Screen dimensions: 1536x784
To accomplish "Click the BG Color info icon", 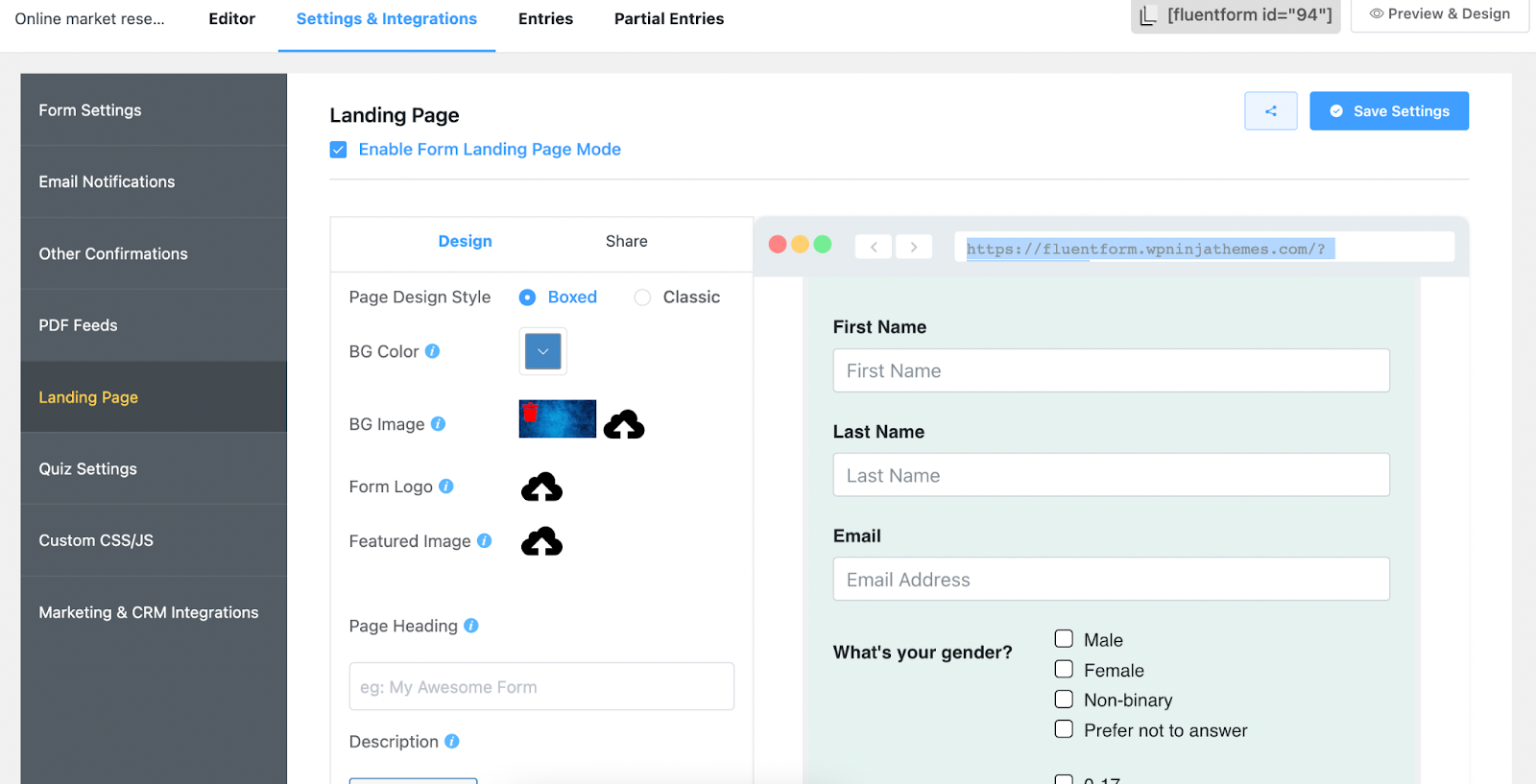I will pyautogui.click(x=433, y=351).
